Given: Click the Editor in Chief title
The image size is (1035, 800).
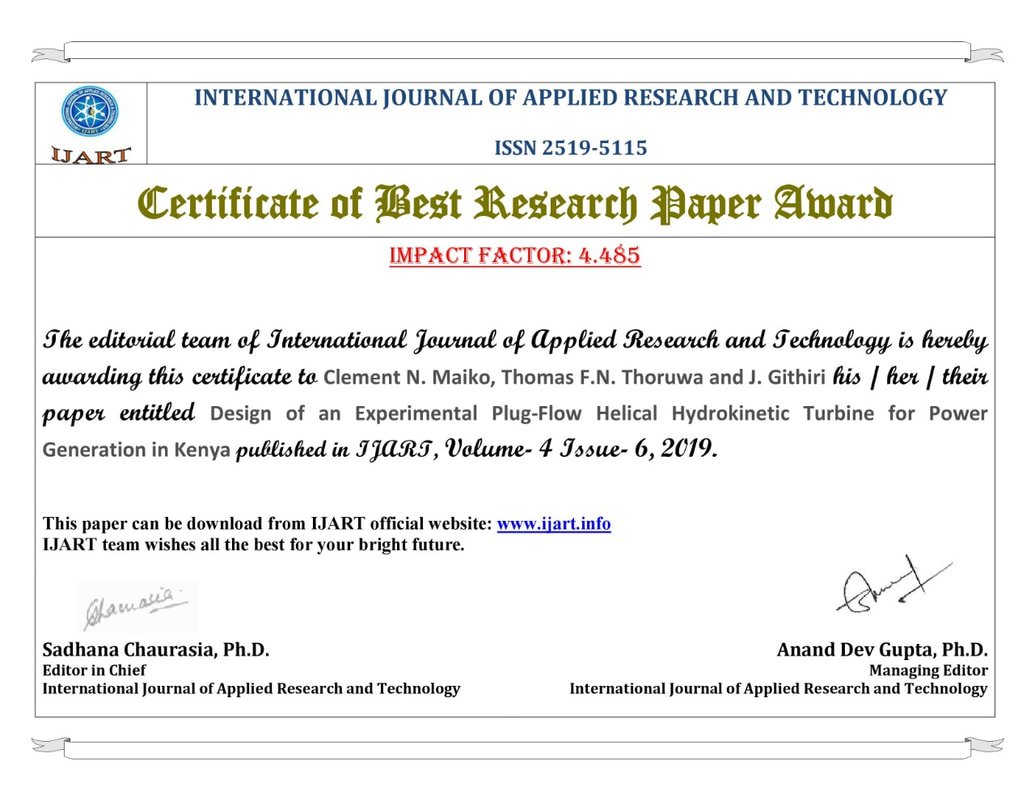Looking at the screenshot, I should click(x=94, y=670).
